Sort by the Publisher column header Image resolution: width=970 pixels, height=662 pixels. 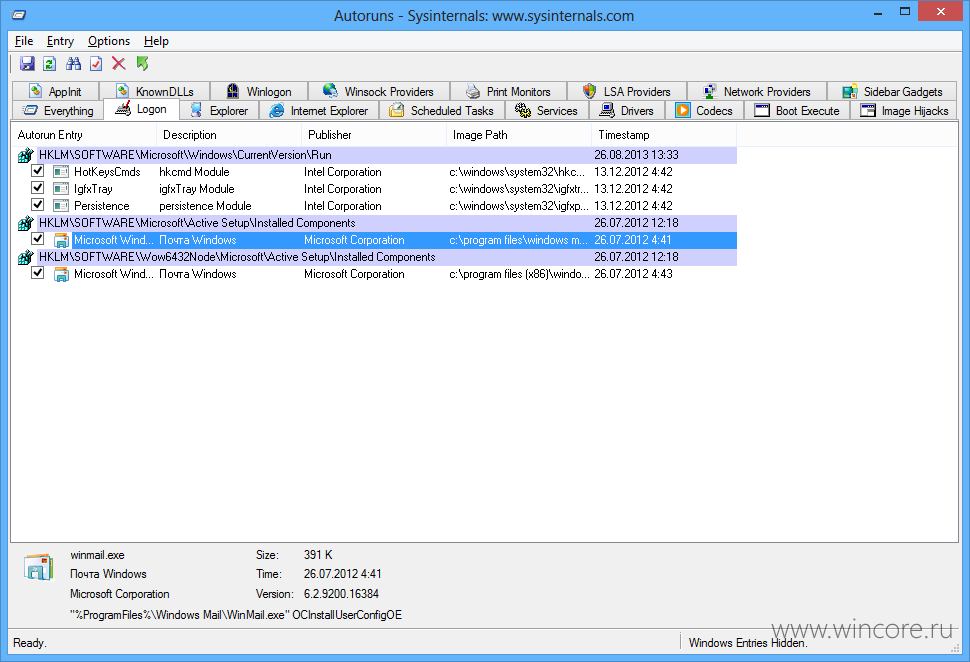coord(374,135)
